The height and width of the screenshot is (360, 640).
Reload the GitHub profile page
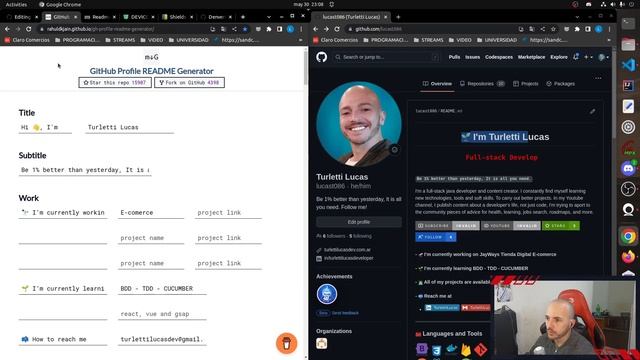click(337, 29)
